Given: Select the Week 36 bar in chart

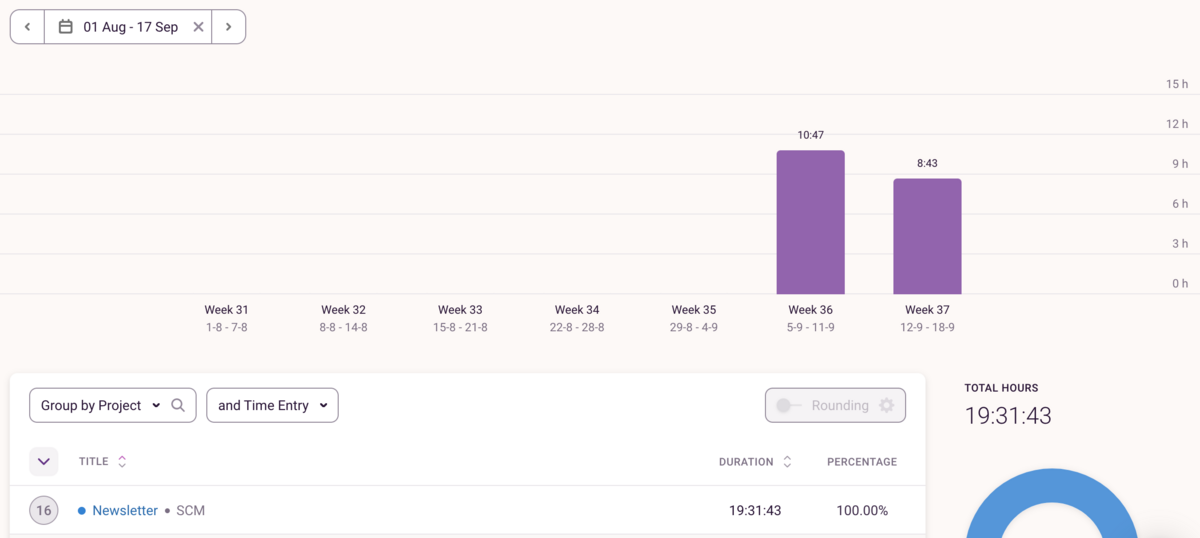Looking at the screenshot, I should [x=811, y=222].
